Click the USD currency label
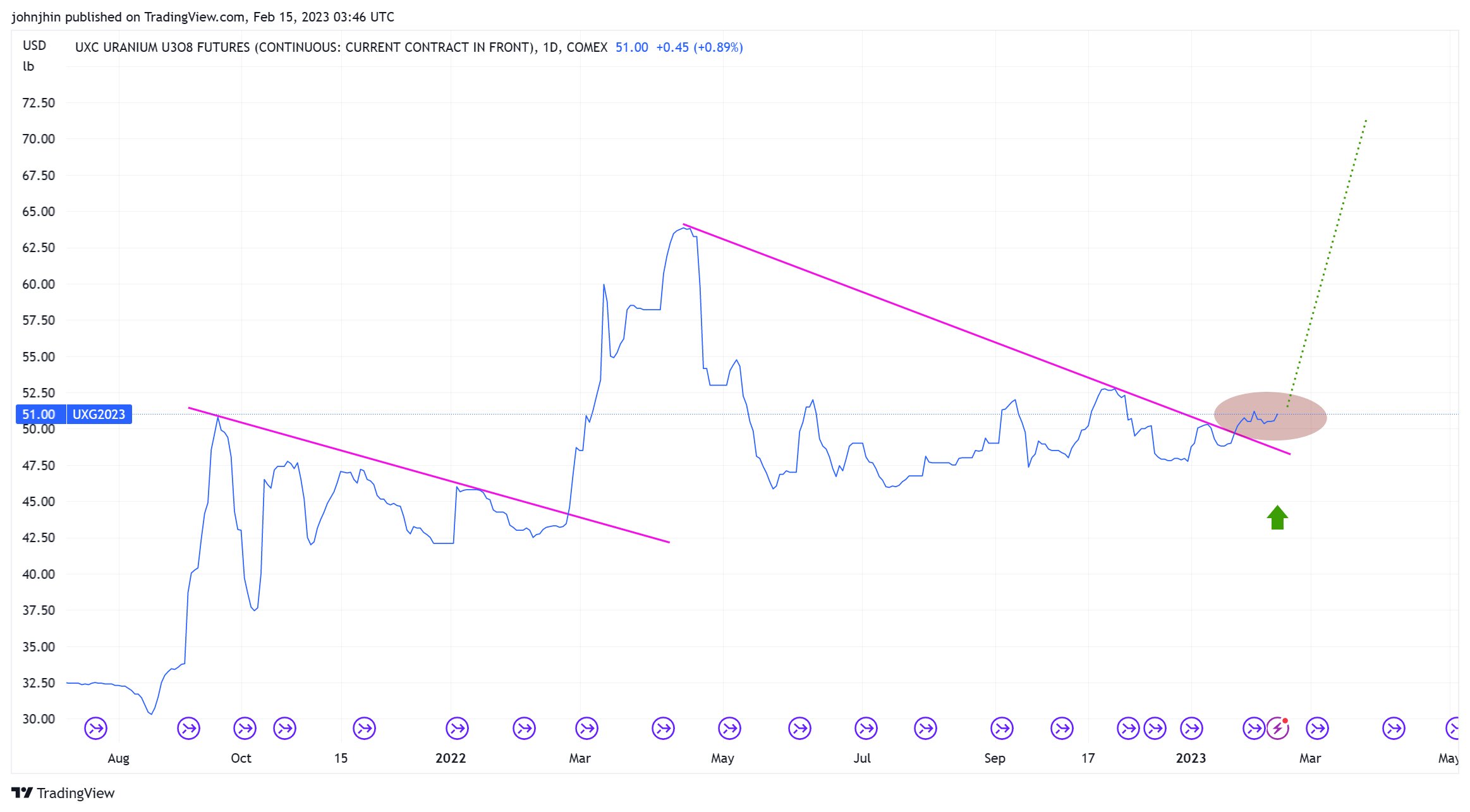The height and width of the screenshot is (812, 1470). (34, 45)
